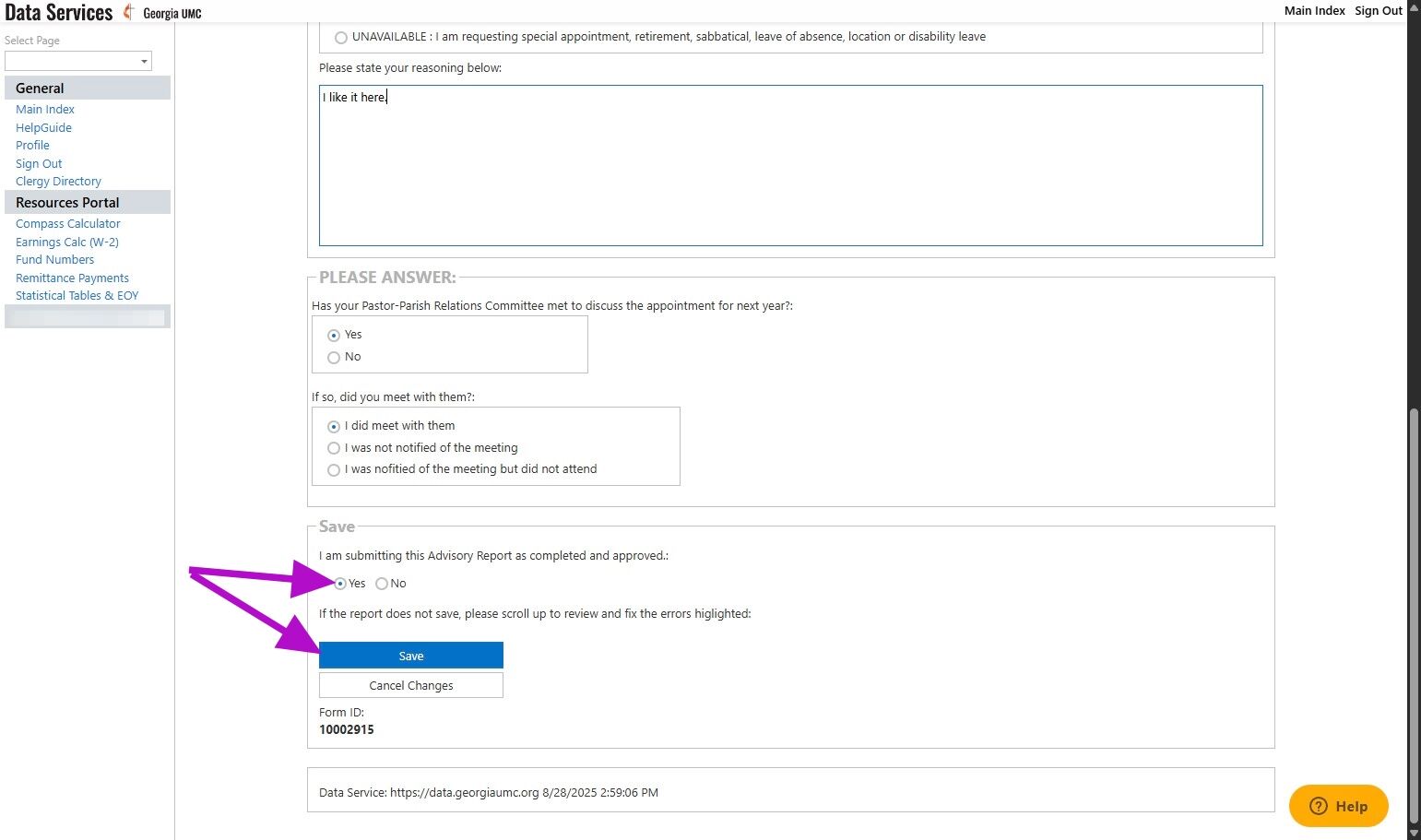Click the Georgia UMC cross-and-flame logo
This screenshot has height=840, width=1421.
click(x=129, y=12)
